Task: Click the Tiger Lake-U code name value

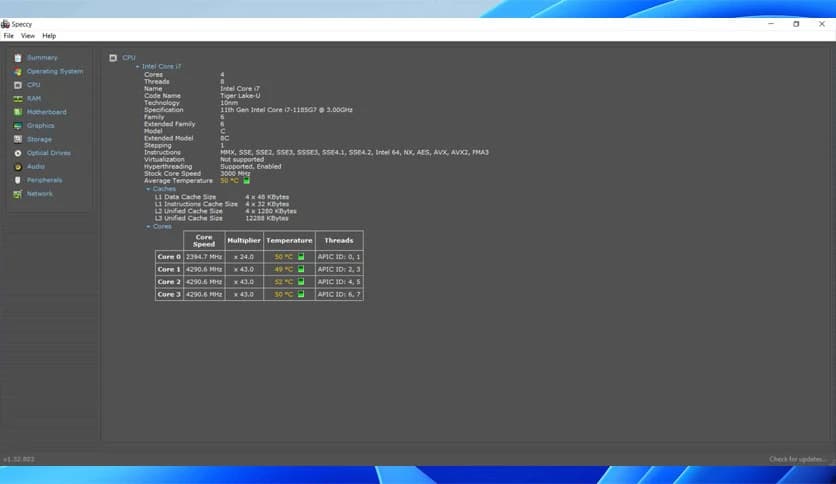Action: pyautogui.click(x=240, y=96)
